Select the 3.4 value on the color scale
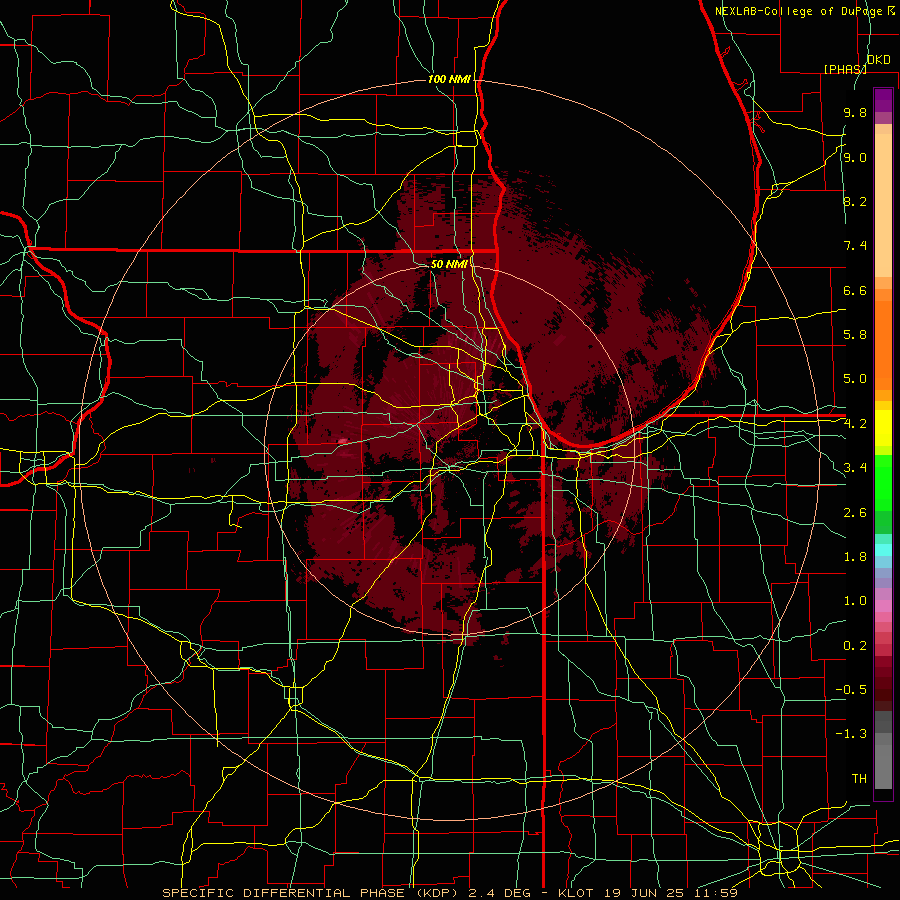This screenshot has width=900, height=900. [855, 468]
